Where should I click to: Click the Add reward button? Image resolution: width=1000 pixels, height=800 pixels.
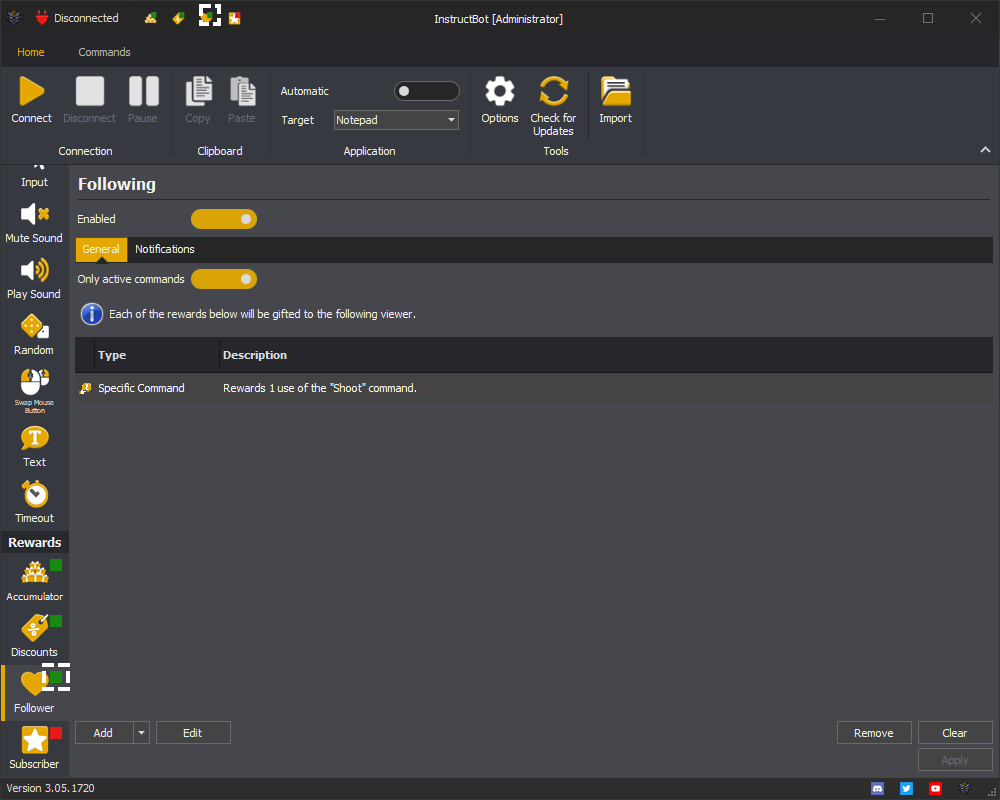coord(104,733)
